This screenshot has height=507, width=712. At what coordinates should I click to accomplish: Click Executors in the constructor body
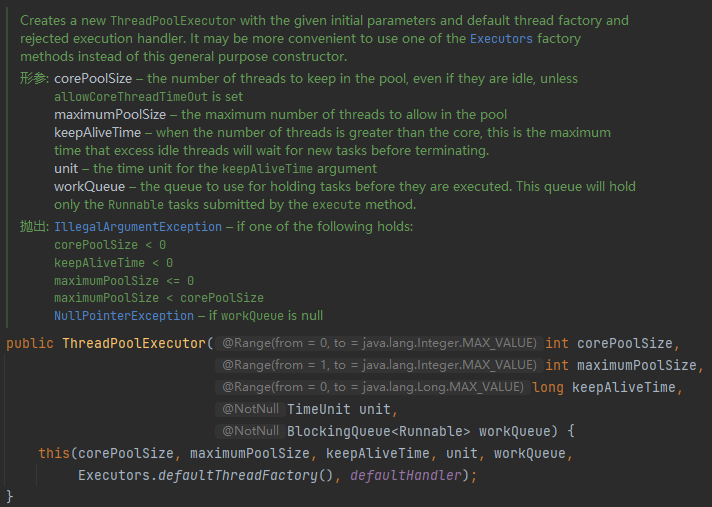[114, 475]
